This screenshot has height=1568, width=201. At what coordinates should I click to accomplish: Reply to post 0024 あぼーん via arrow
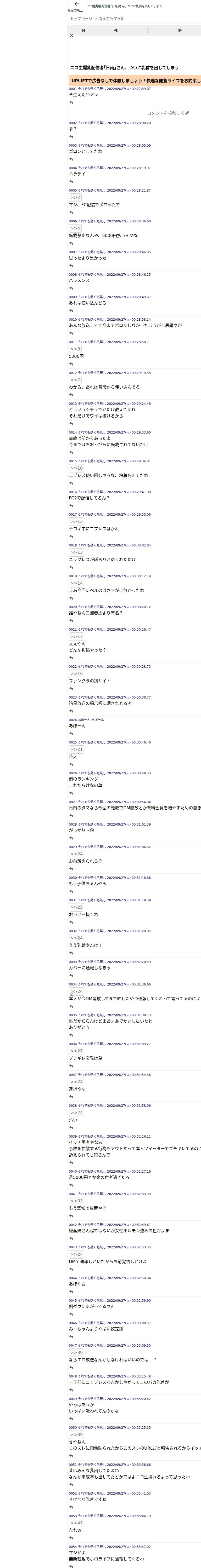point(71,734)
